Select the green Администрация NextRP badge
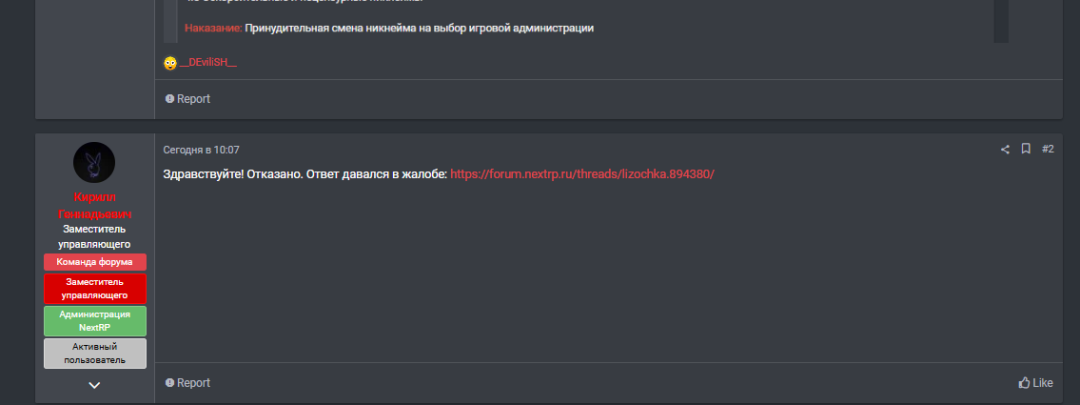The width and height of the screenshot is (1080, 405). (x=95, y=321)
